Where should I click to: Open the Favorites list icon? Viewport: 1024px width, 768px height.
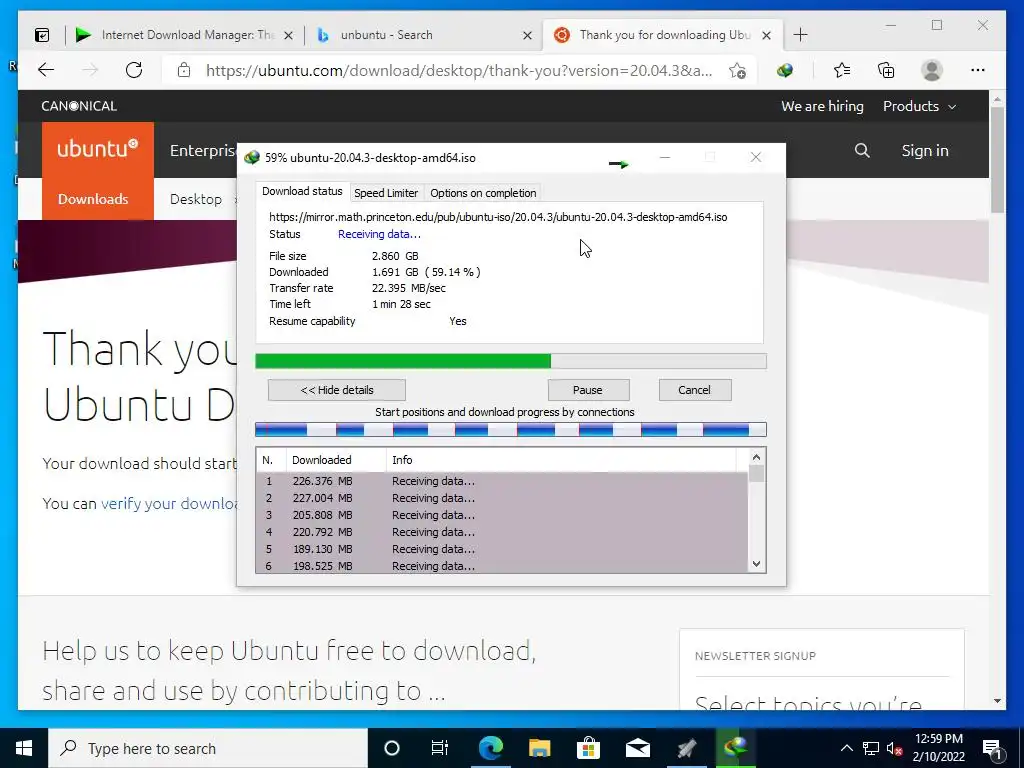[x=842, y=71]
